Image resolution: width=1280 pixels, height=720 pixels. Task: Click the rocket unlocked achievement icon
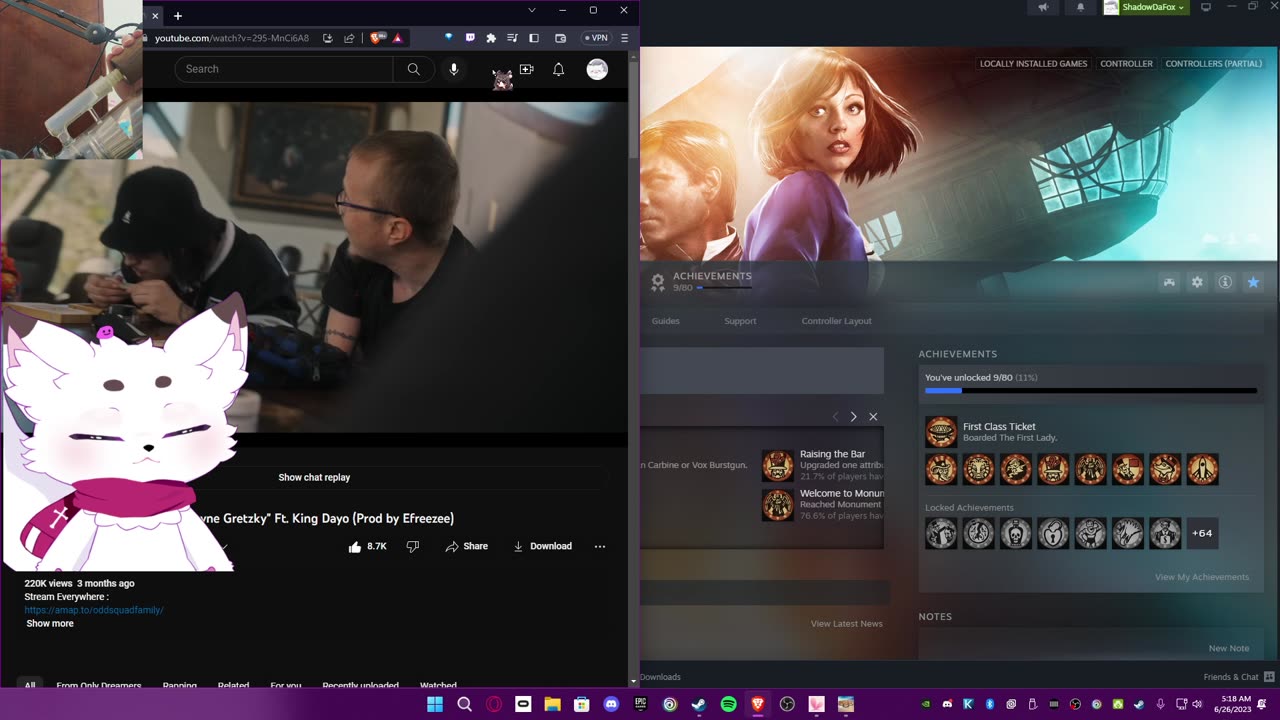point(1202,469)
